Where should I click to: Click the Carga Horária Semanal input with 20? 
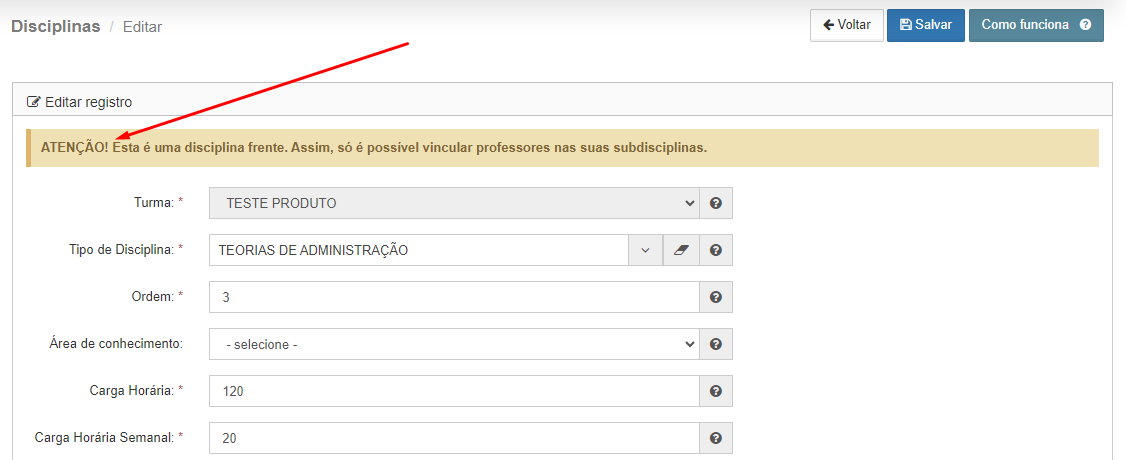(454, 438)
